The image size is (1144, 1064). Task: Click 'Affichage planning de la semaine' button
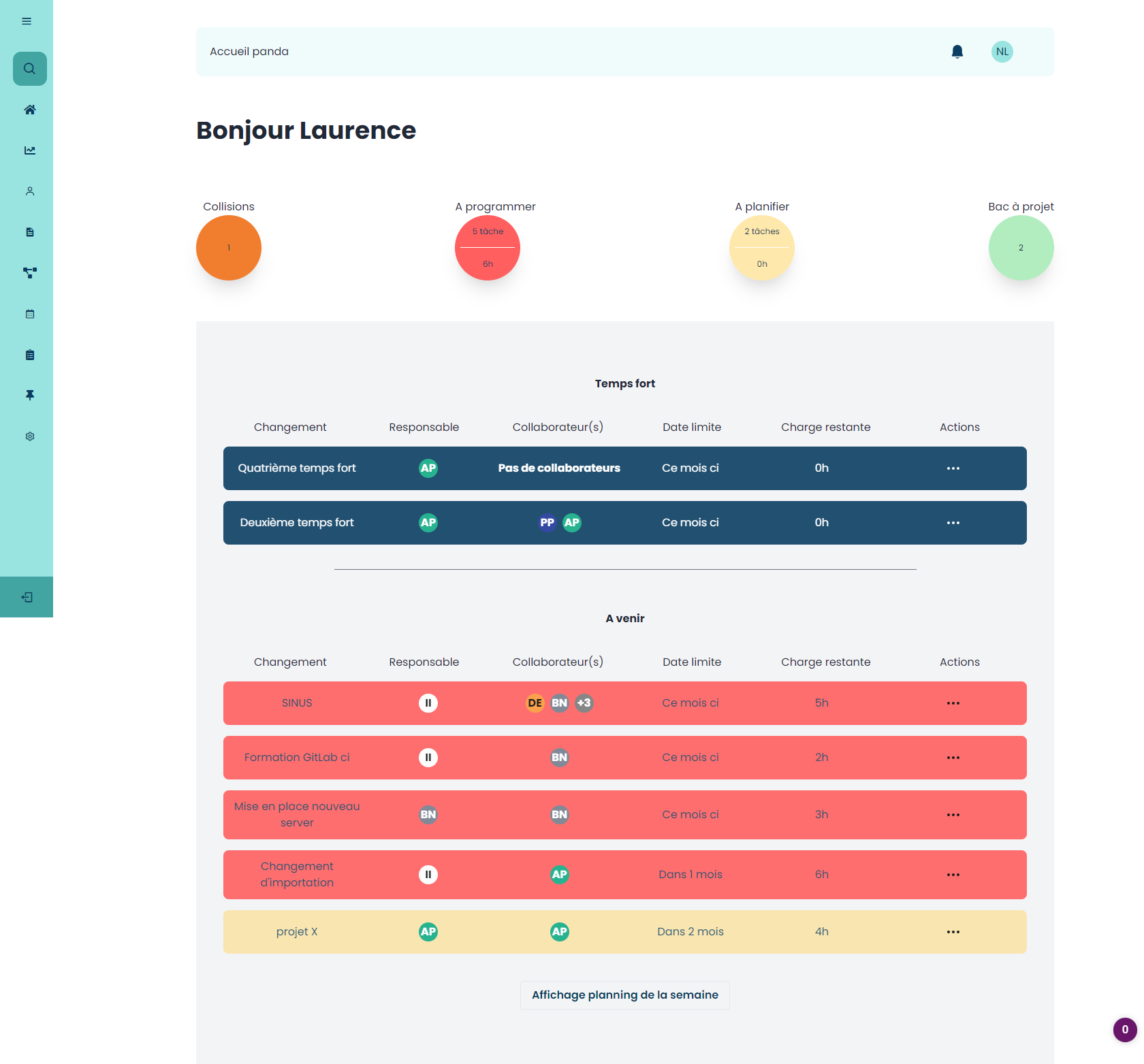(x=624, y=995)
